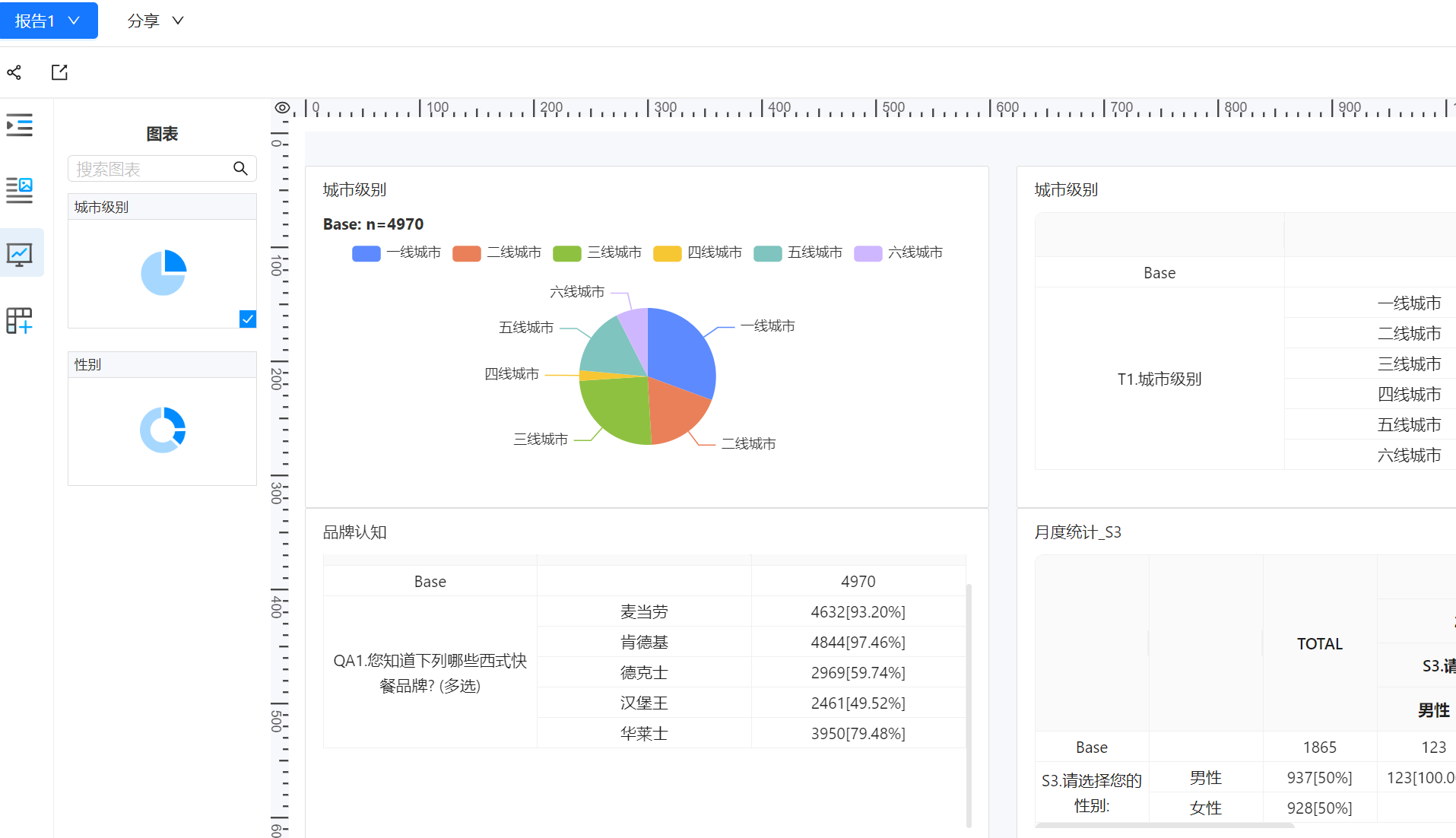Click the 2969[59.74%] value cell
This screenshot has width=1456, height=838.
click(858, 672)
